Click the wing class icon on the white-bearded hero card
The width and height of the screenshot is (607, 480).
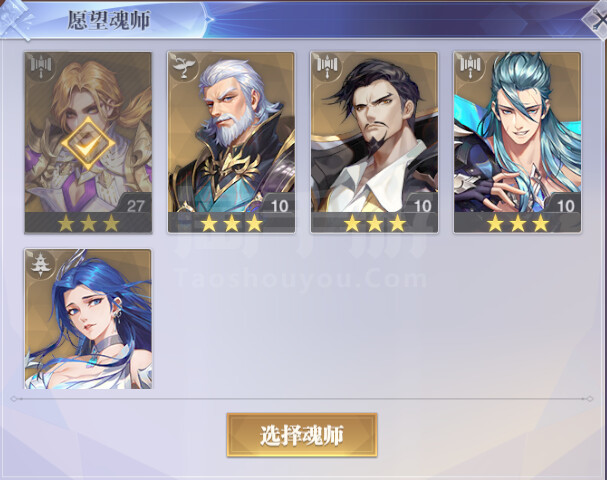[x=184, y=68]
